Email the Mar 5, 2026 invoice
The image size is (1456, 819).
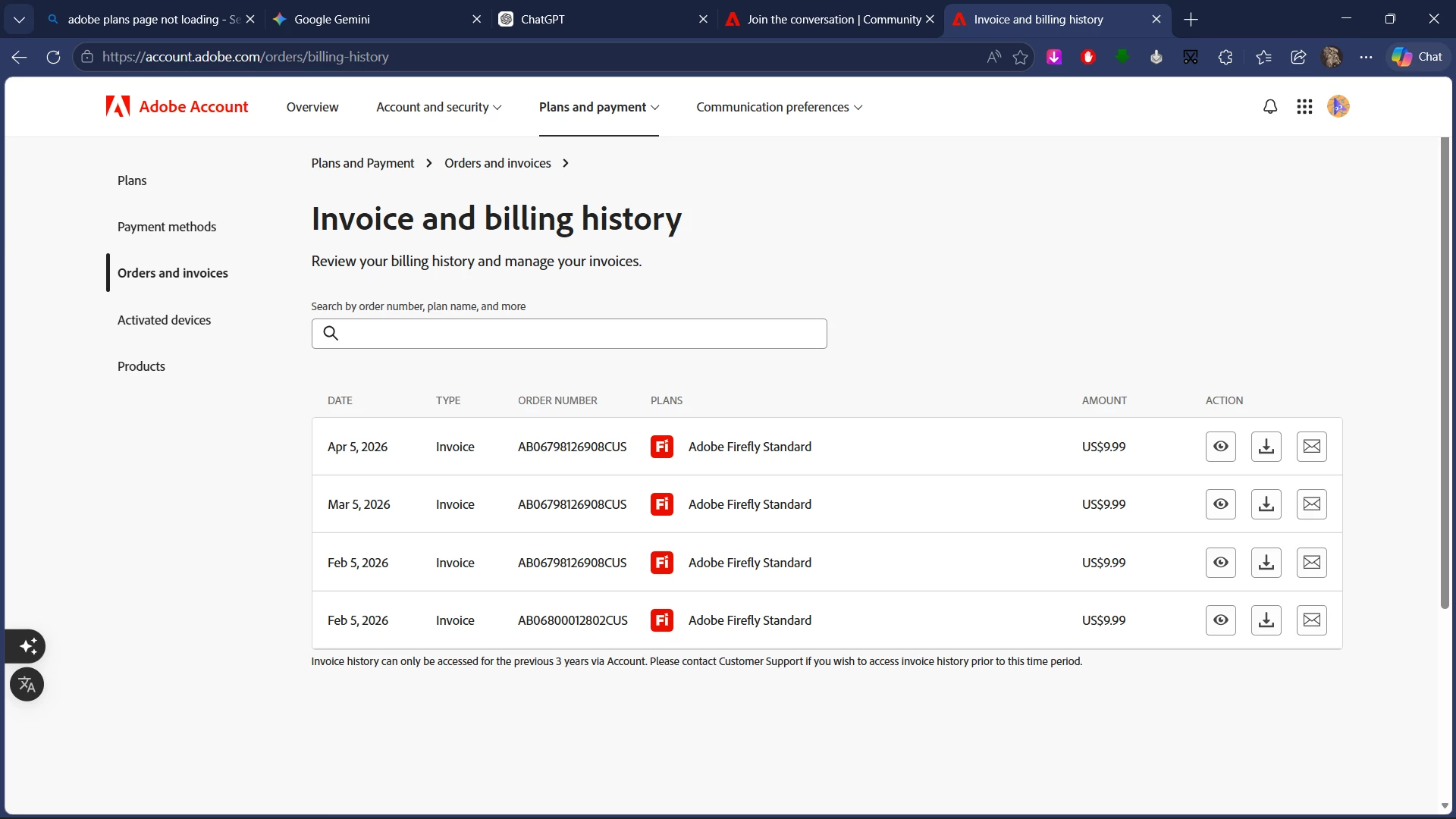click(x=1311, y=504)
